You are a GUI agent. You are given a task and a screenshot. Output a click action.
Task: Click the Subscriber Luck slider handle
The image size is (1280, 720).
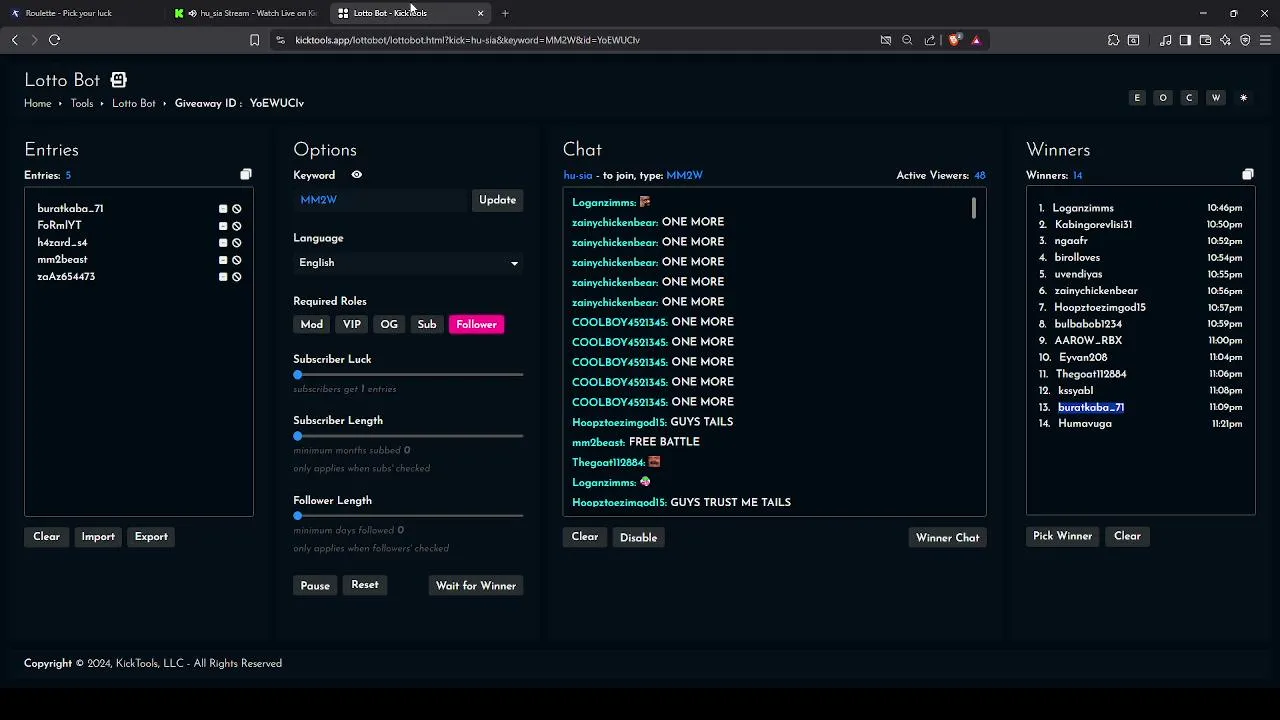click(298, 375)
